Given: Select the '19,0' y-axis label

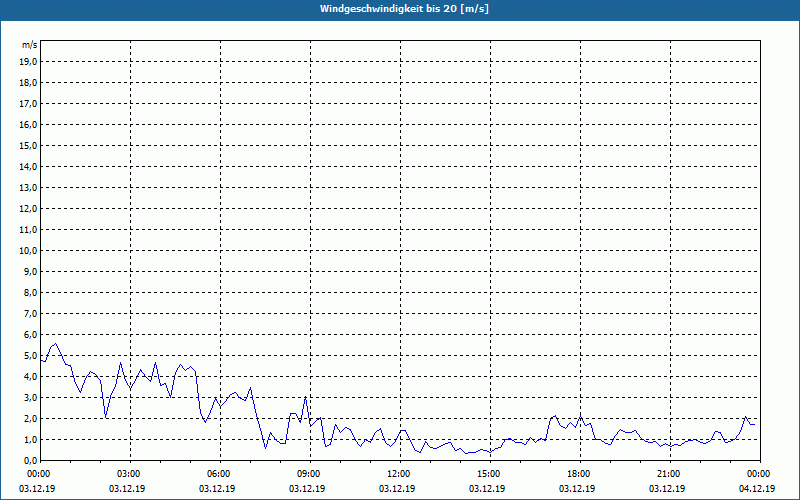Looking at the screenshot, I should [x=29, y=62].
